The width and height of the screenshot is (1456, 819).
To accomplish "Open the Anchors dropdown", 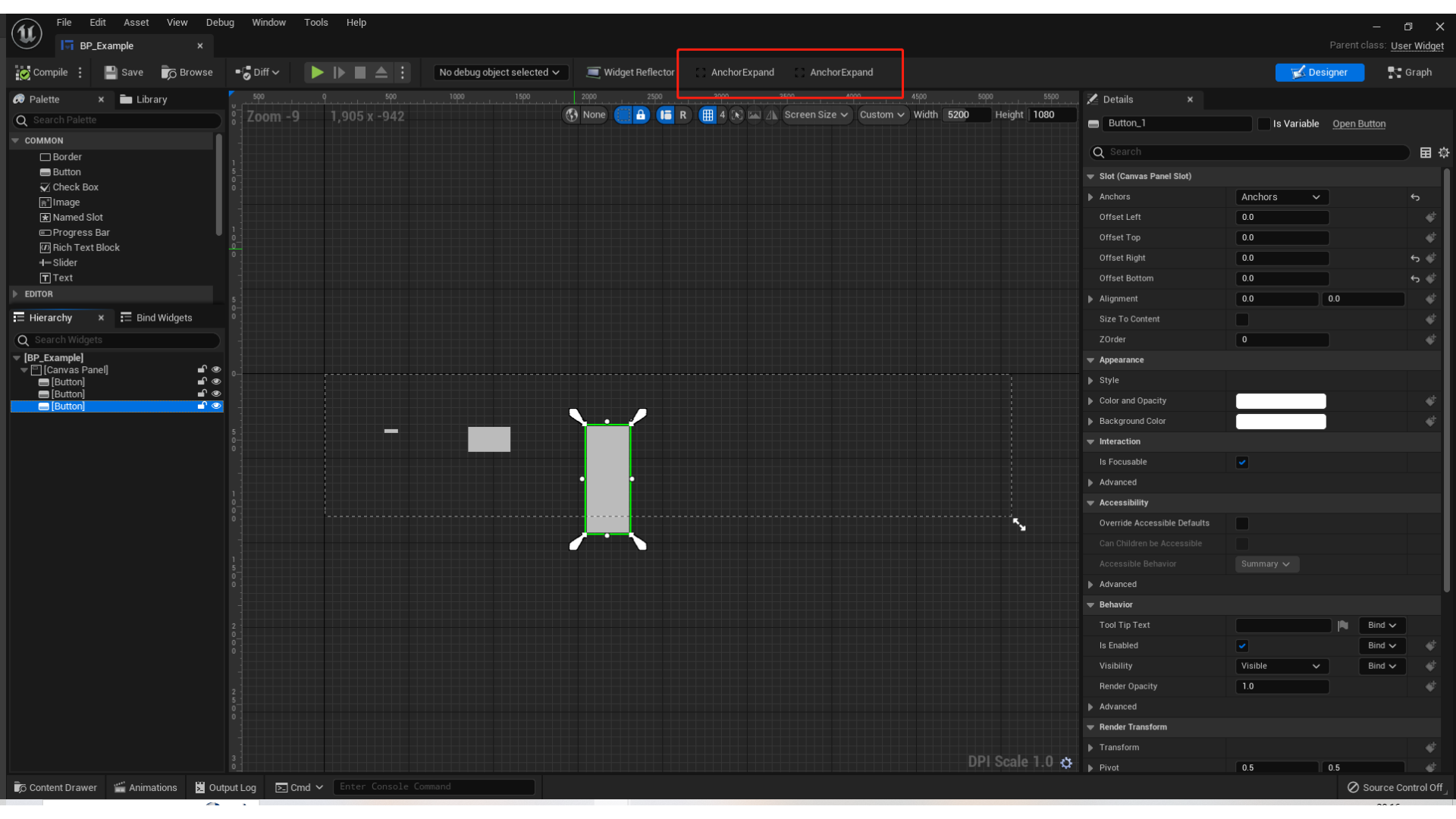I will click(1281, 197).
